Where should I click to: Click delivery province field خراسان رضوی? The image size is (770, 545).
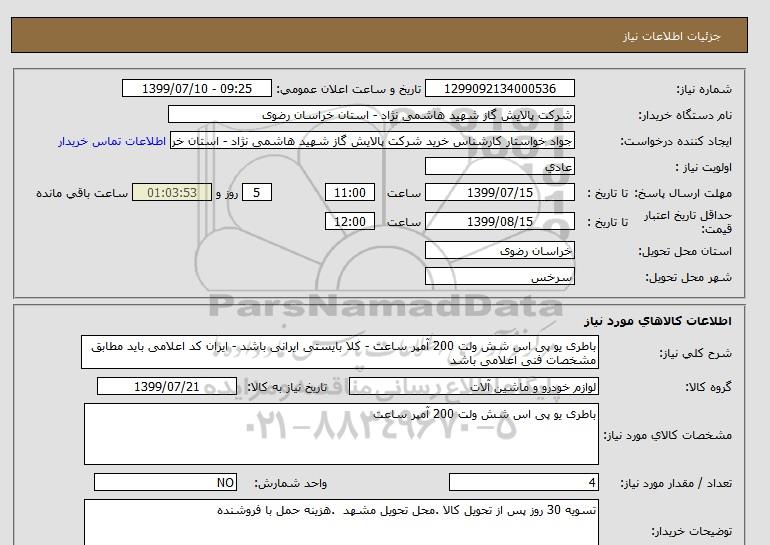[499, 250]
